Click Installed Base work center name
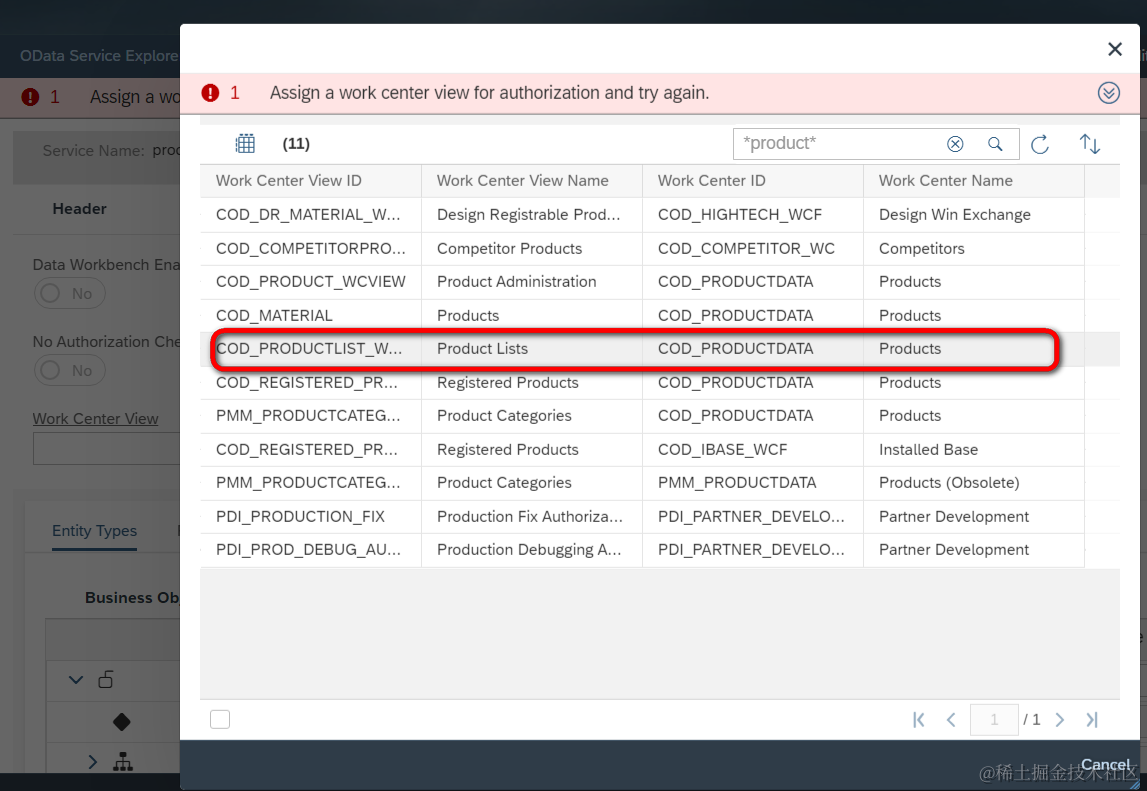The height and width of the screenshot is (791, 1147). click(x=928, y=449)
